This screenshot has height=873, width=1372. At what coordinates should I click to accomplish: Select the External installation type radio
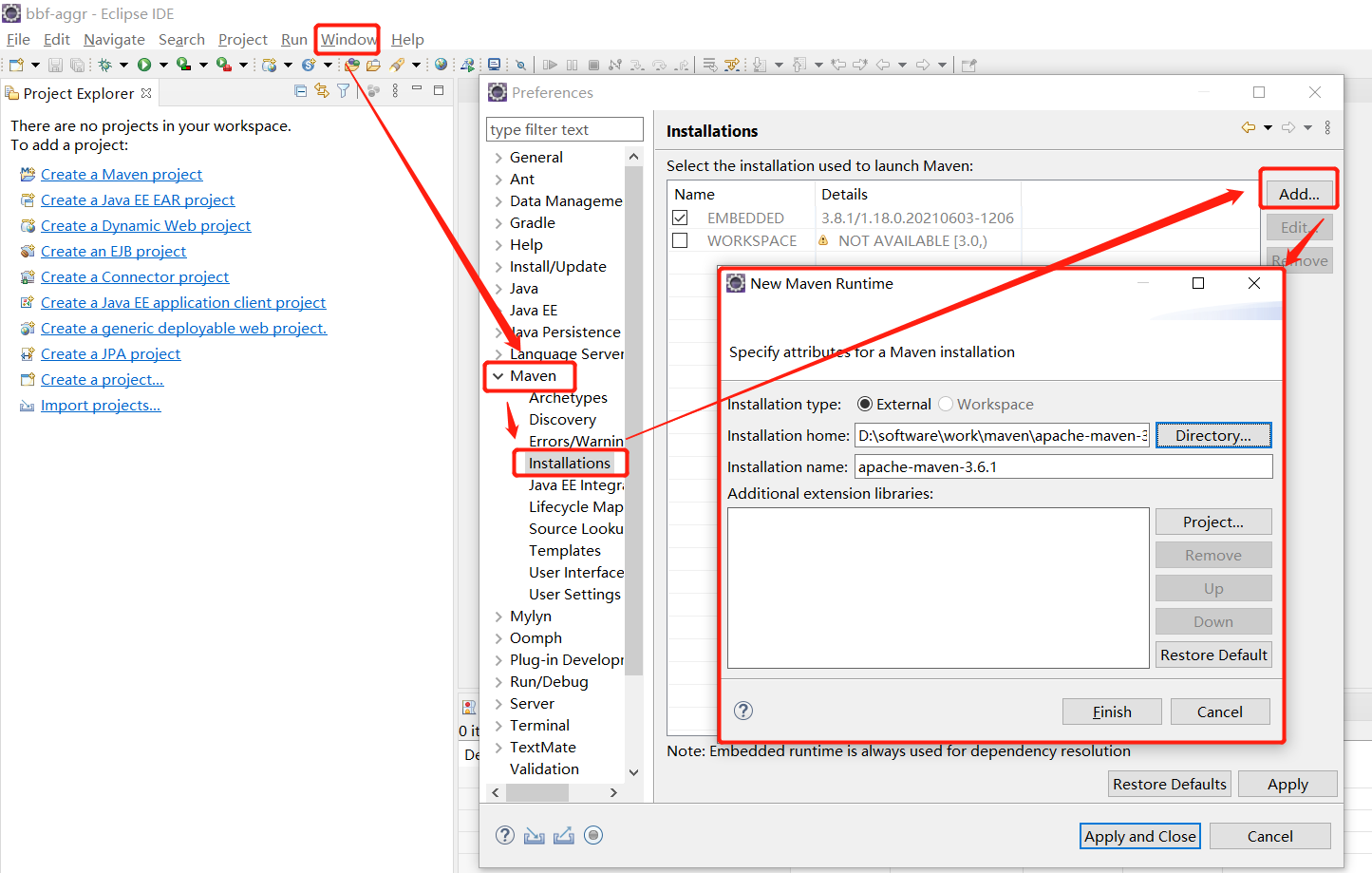[x=865, y=404]
